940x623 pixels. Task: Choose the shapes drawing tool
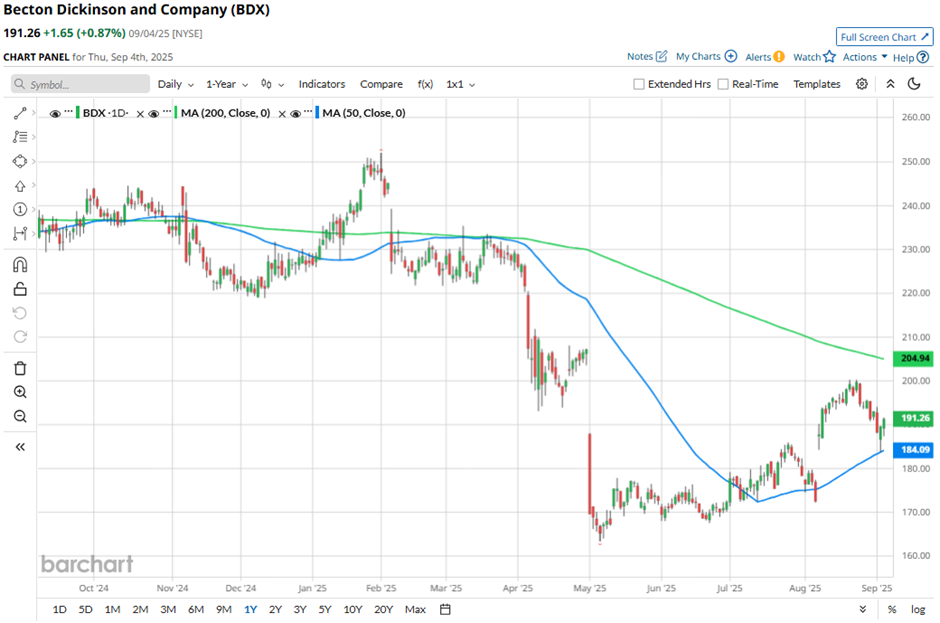[20, 161]
